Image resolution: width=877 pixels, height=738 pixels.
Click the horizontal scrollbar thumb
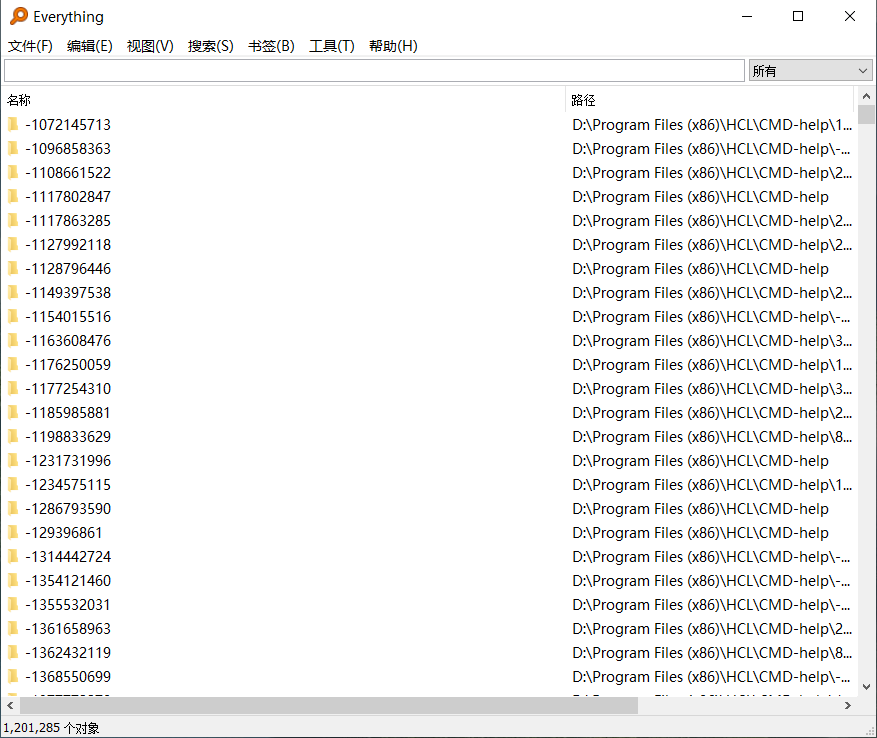pos(329,706)
